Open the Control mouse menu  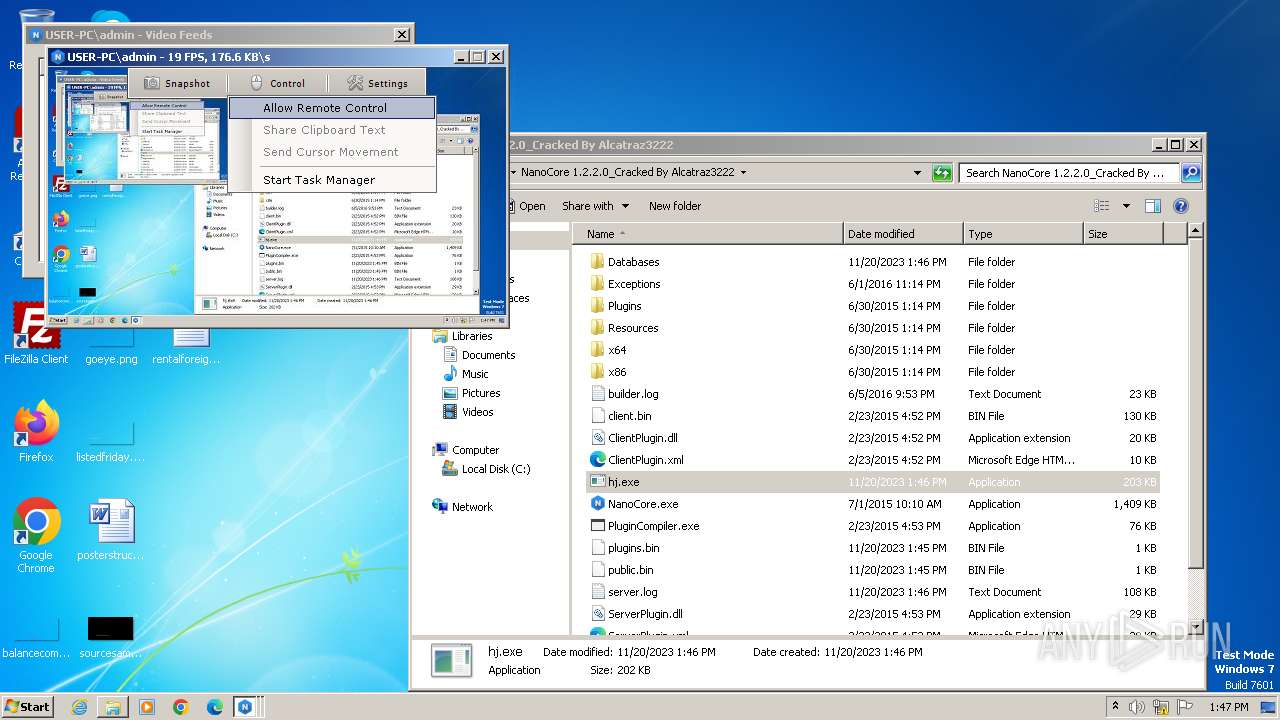pyautogui.click(x=276, y=83)
